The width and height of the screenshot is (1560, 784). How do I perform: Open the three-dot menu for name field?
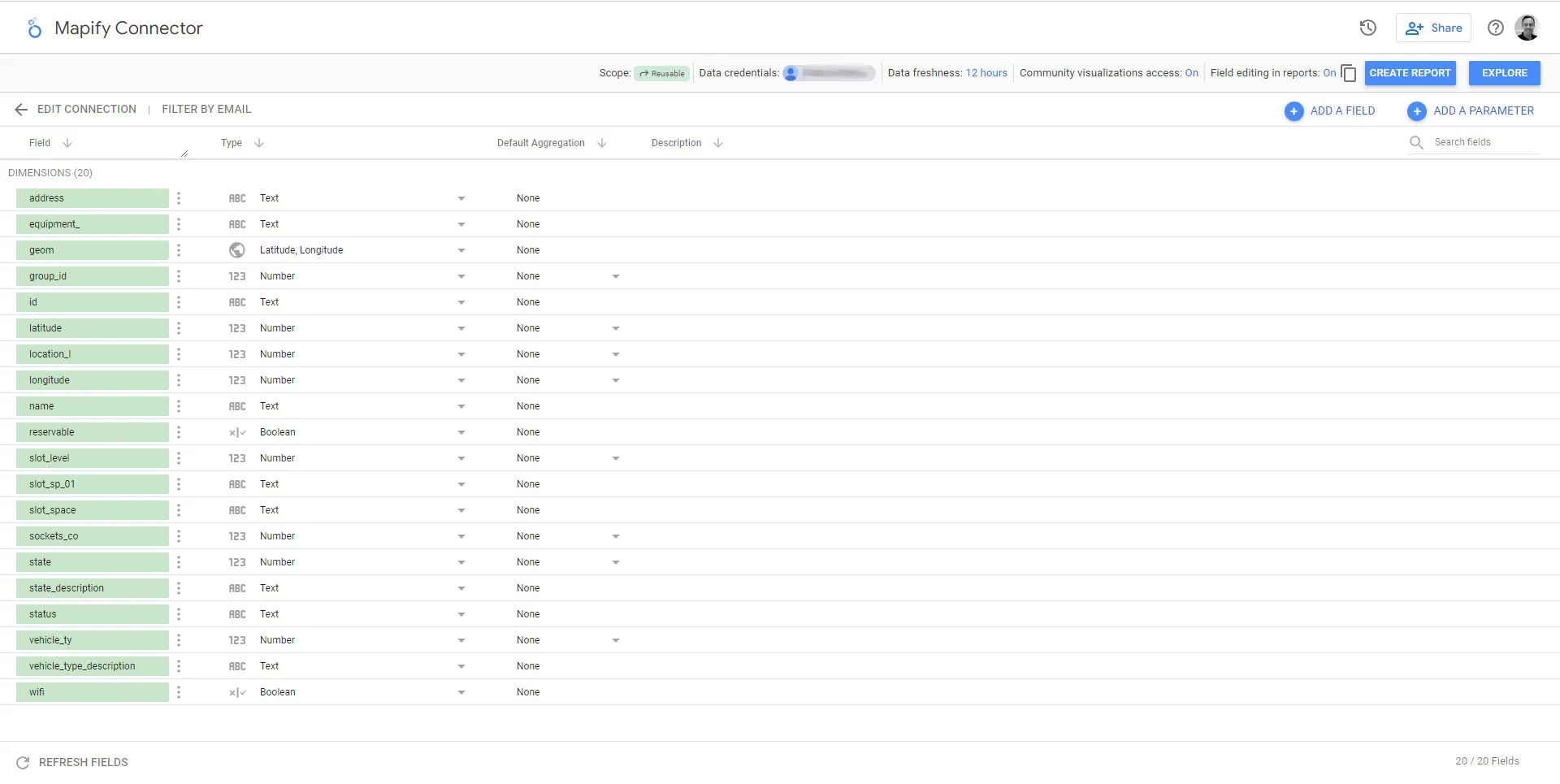(x=179, y=406)
